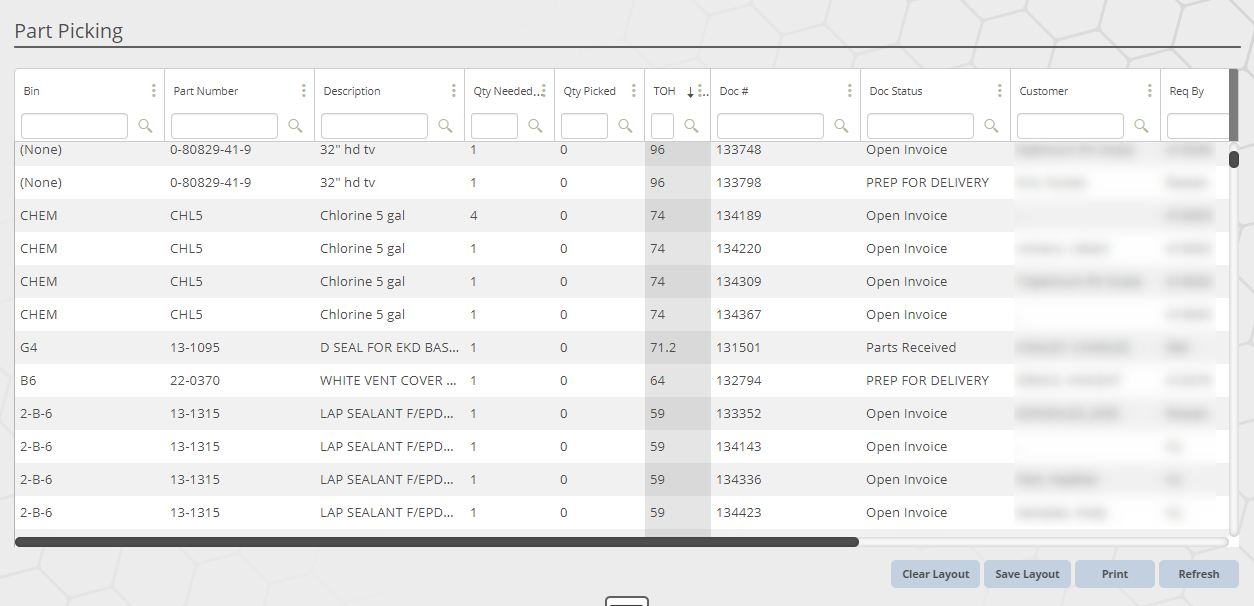This screenshot has height=606, width=1254.
Task: Open the Part Number column options menu
Action: click(x=304, y=91)
